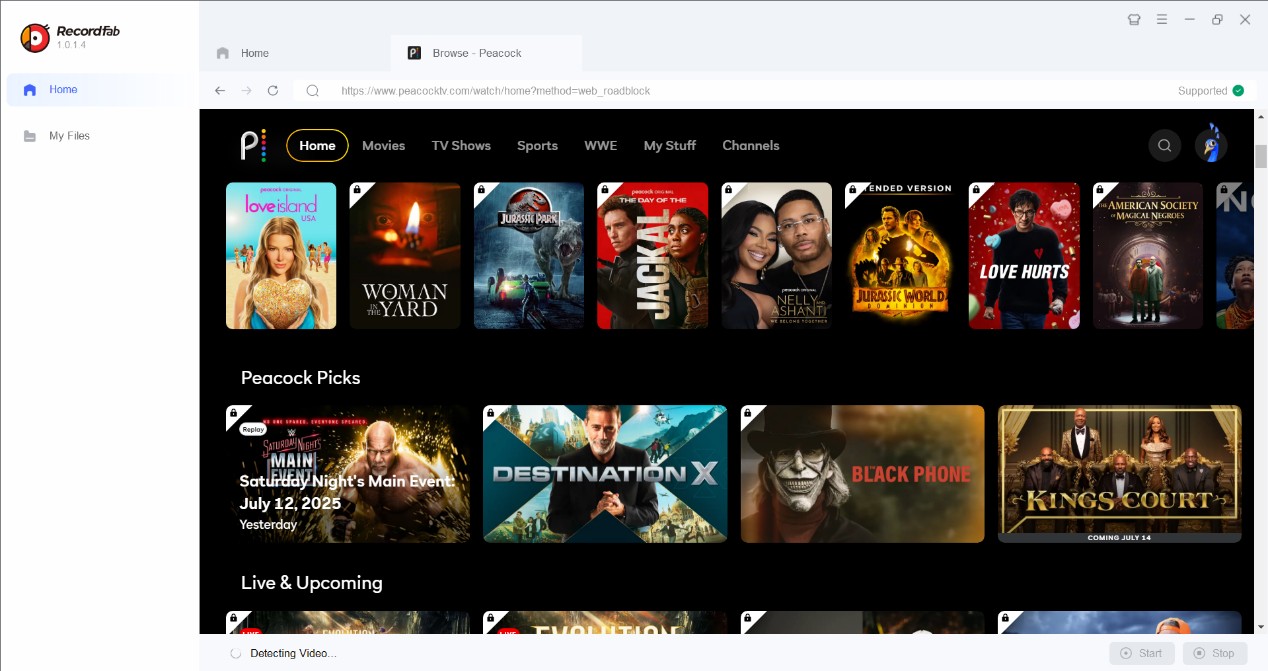The image size is (1268, 671).
Task: Select the Home nav pill on Peacock
Action: click(317, 145)
